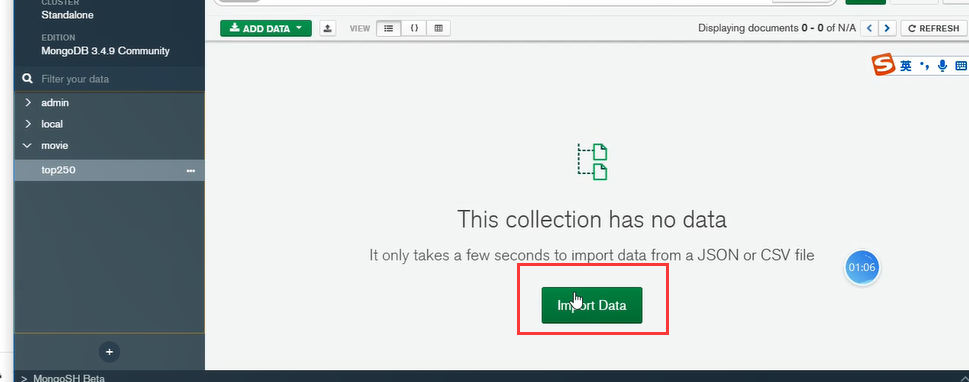Click the MongoDB 3.4.9 Community edition text

(x=105, y=51)
